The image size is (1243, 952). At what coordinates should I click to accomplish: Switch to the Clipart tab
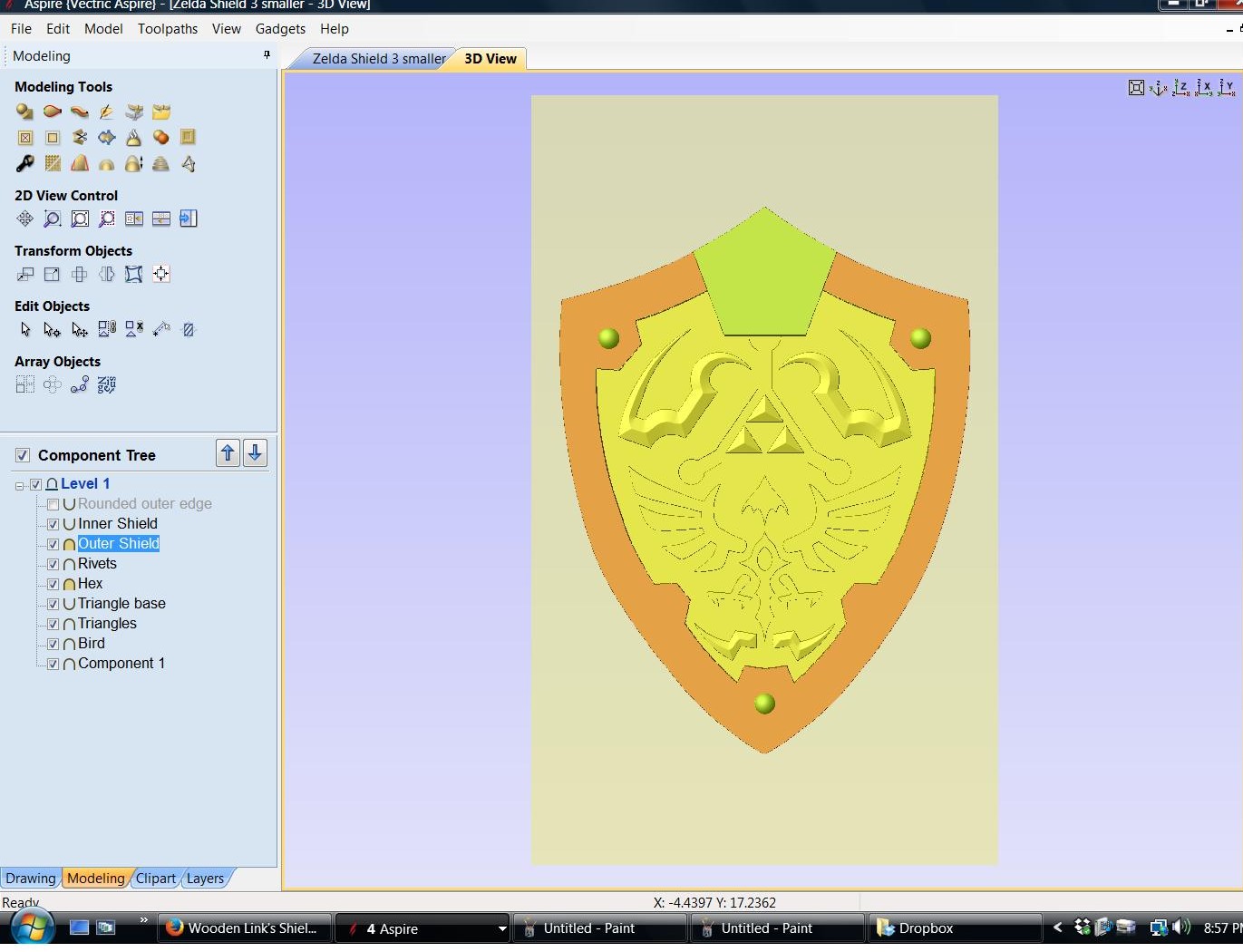tap(156, 878)
